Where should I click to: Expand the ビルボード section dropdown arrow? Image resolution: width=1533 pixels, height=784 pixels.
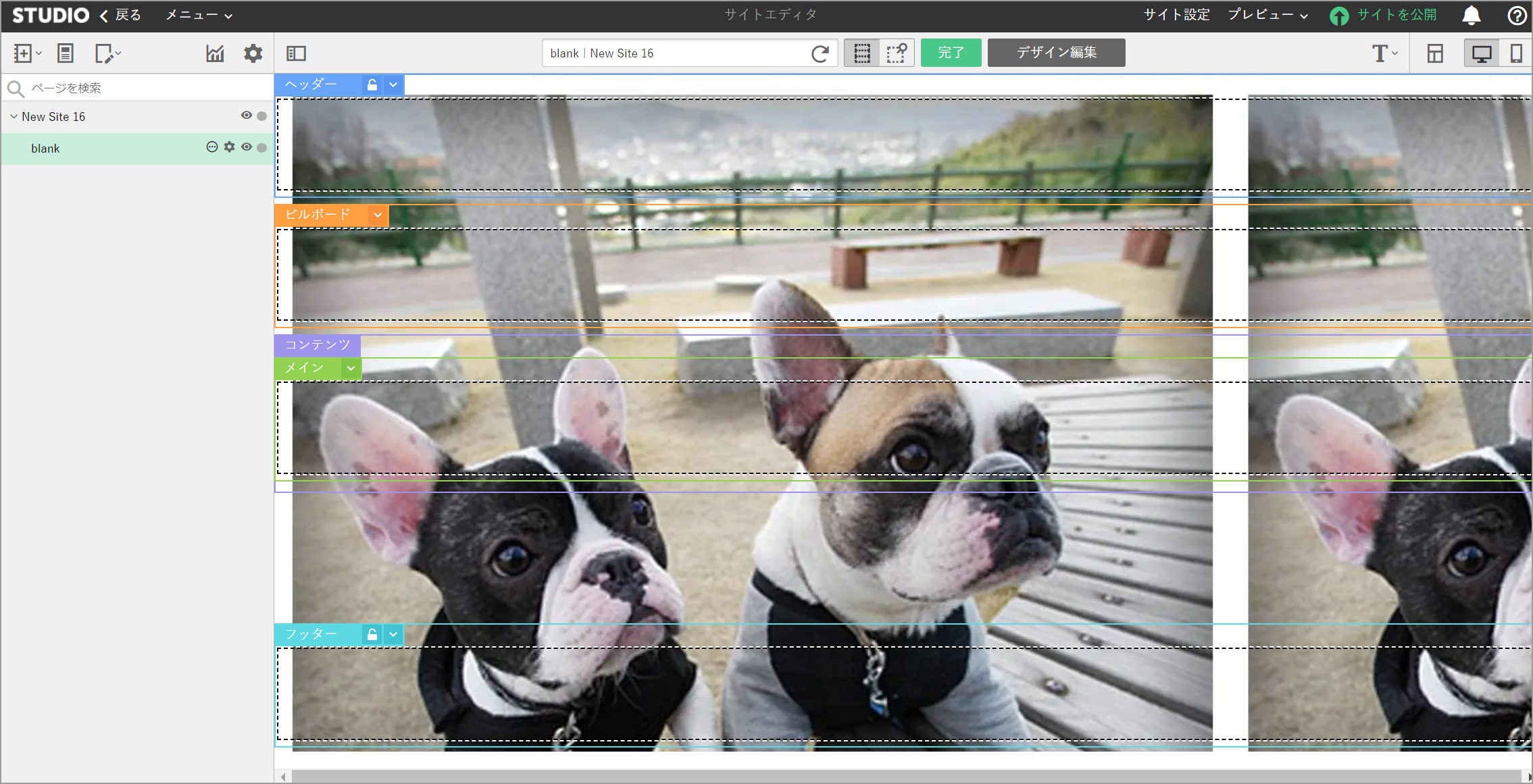point(378,215)
